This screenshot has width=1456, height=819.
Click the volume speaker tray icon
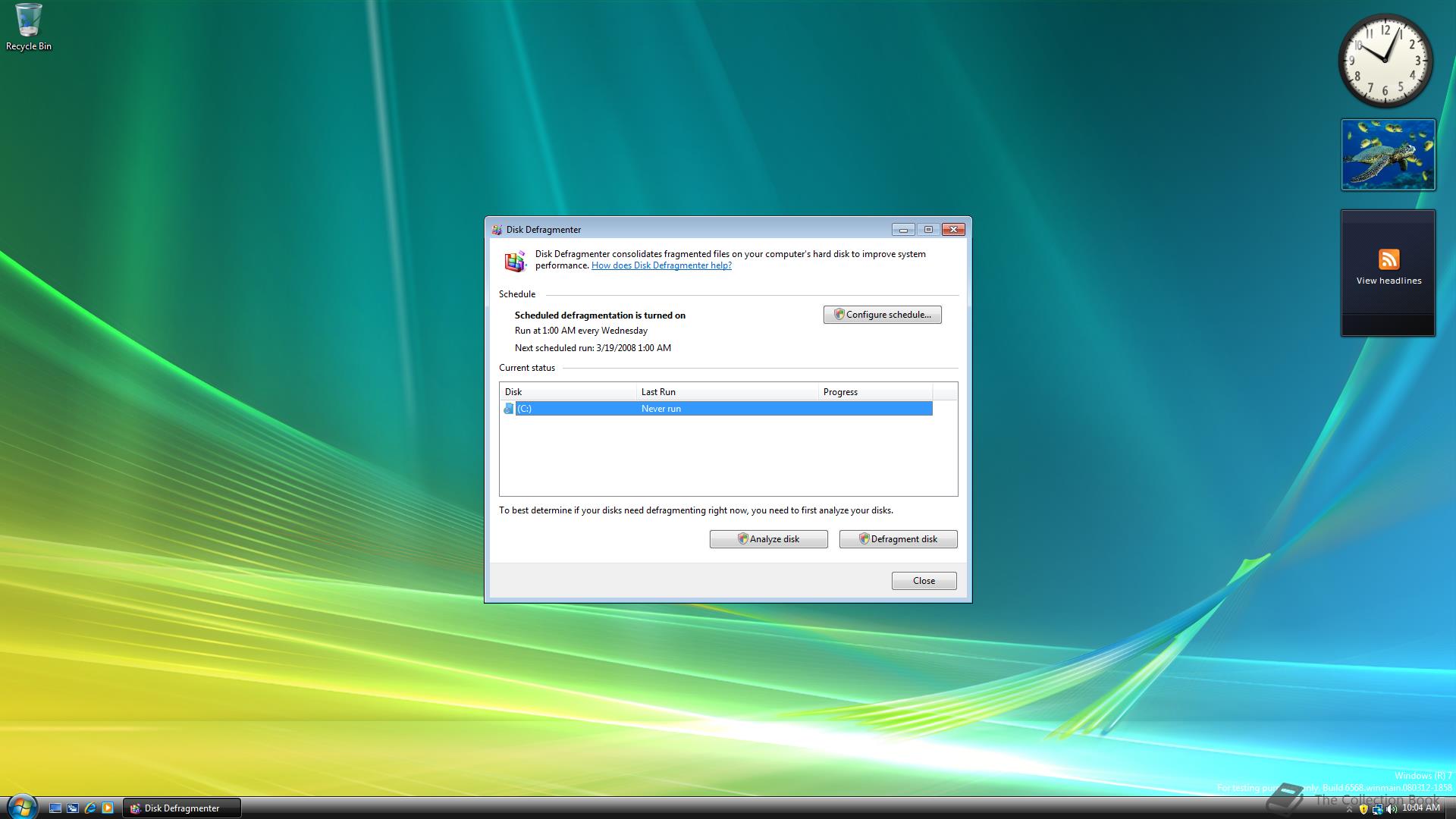click(1391, 809)
